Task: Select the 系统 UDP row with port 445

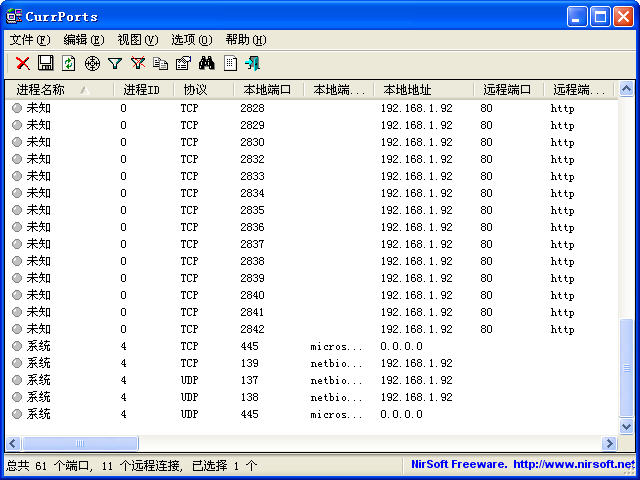Action: (311, 414)
